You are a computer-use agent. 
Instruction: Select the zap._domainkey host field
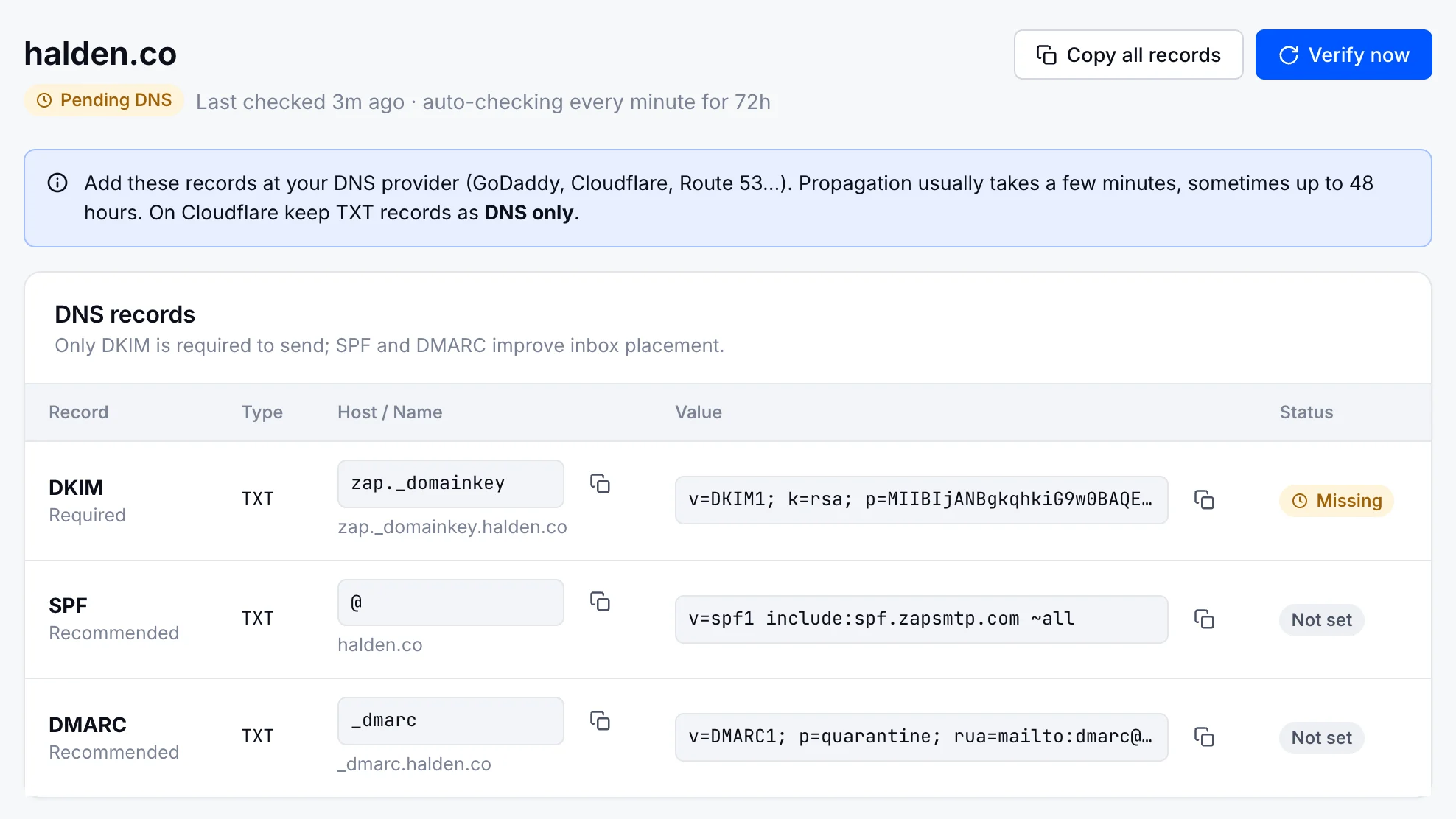click(451, 484)
